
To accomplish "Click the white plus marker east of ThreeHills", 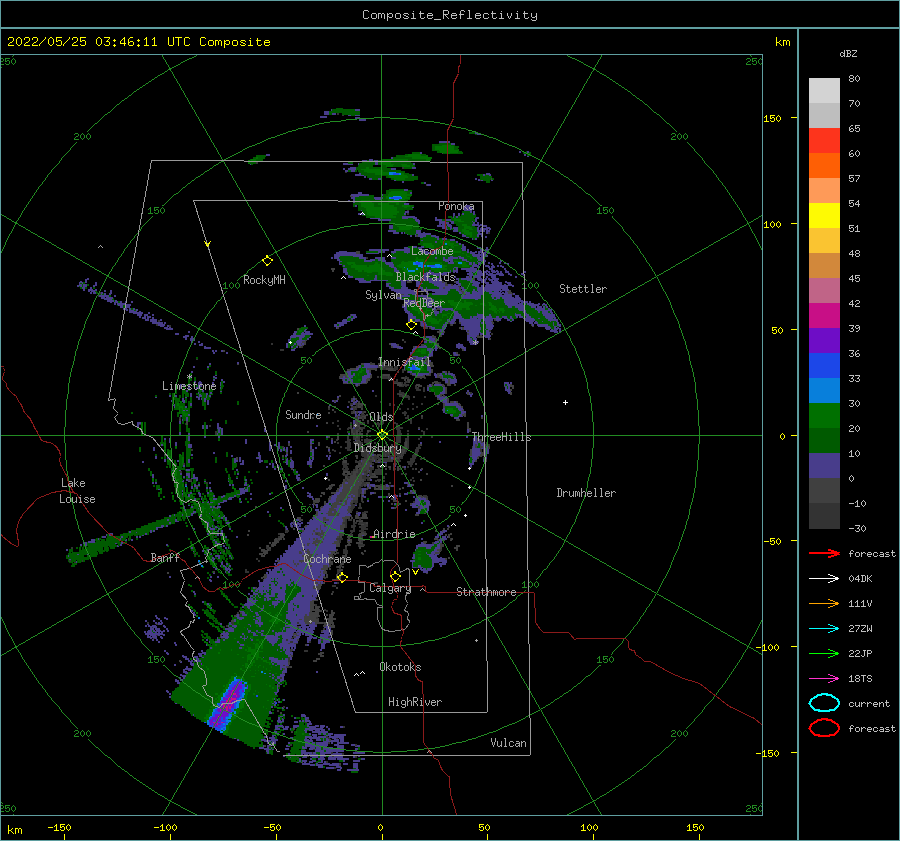I will 565,402.
